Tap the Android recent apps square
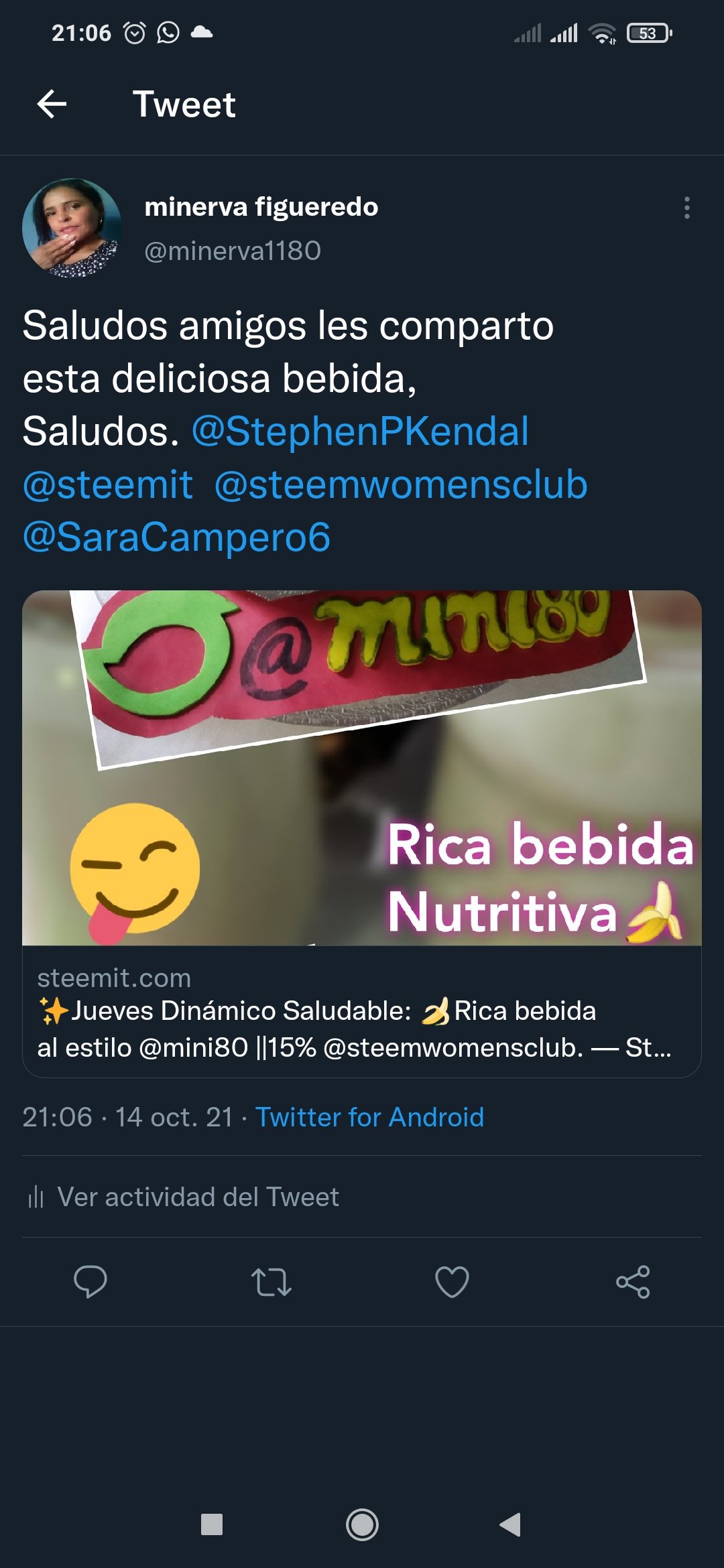This screenshot has height=1568, width=724. (x=212, y=1524)
